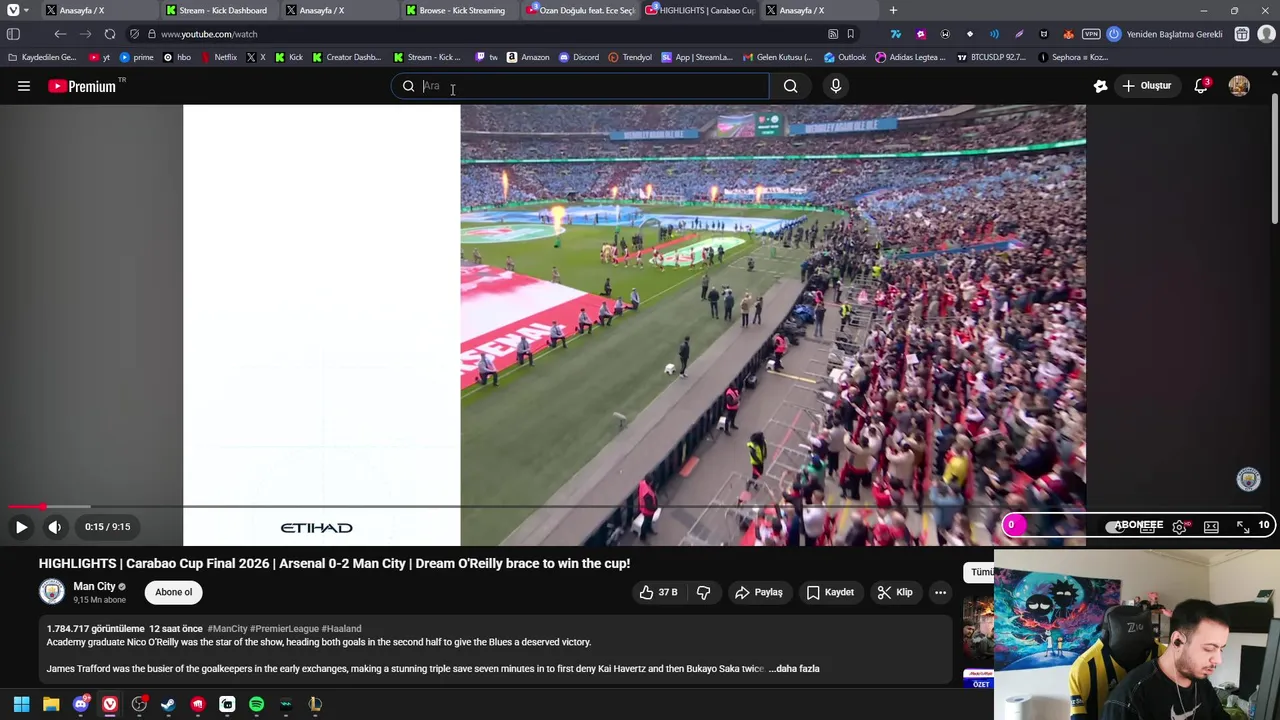Screen dimensions: 1280x720
Task: Expand description with ...daha fazla
Action: (x=794, y=668)
